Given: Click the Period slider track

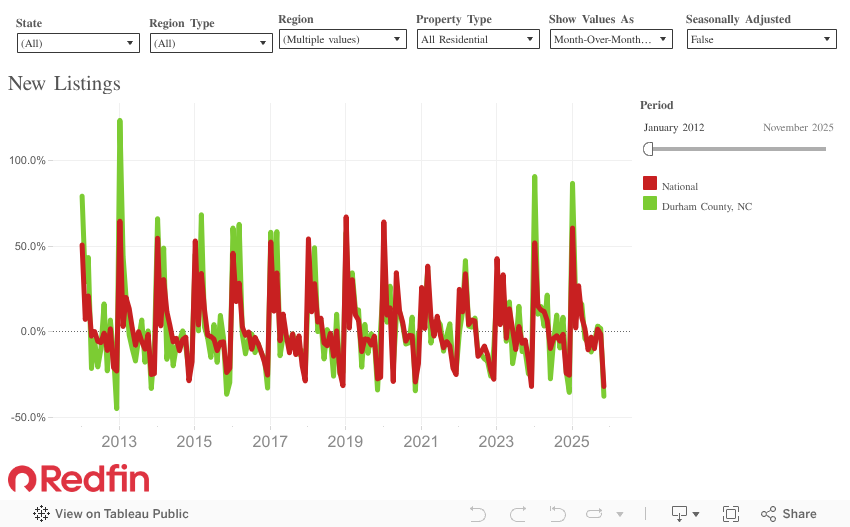Looking at the screenshot, I should click(739, 149).
